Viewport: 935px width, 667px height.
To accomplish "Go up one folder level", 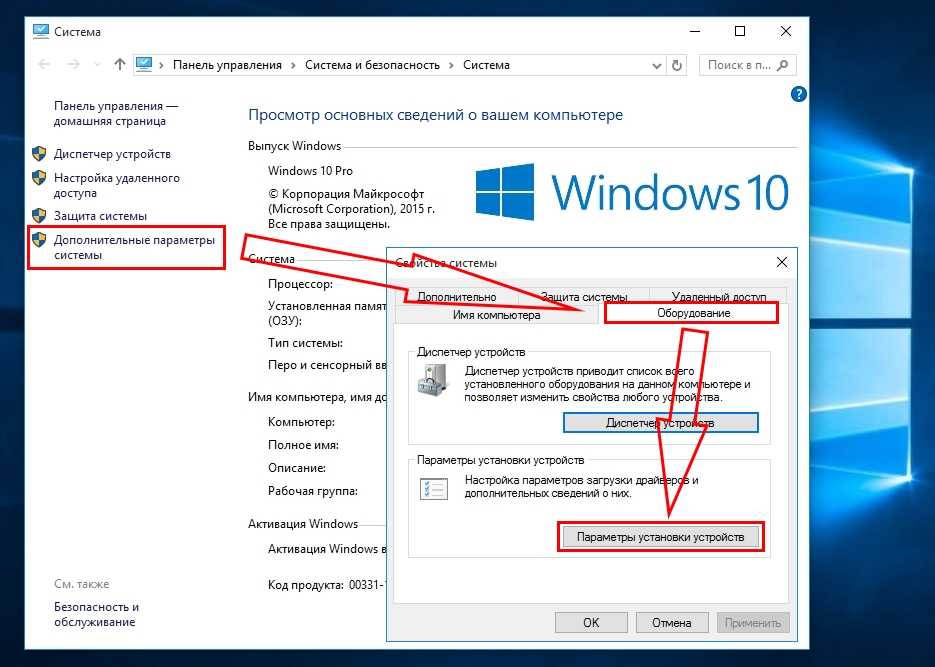I will point(120,64).
